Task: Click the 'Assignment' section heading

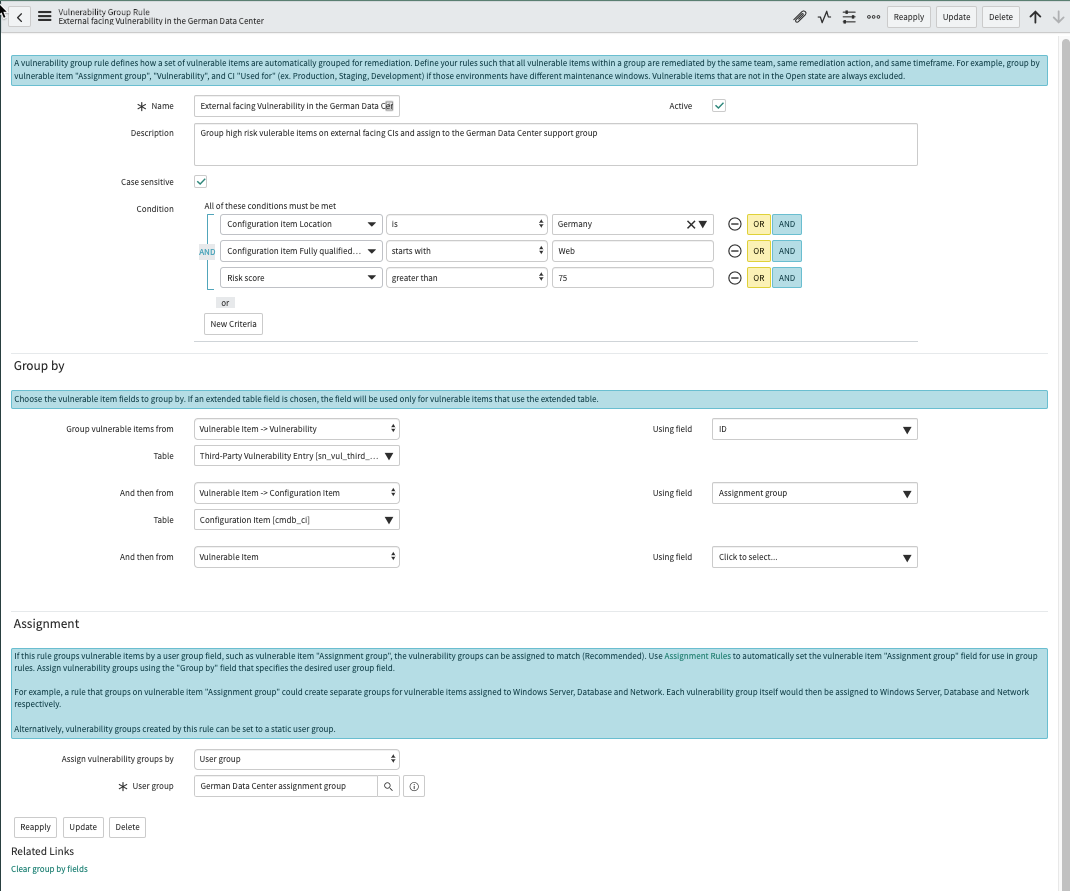Action: coord(46,624)
